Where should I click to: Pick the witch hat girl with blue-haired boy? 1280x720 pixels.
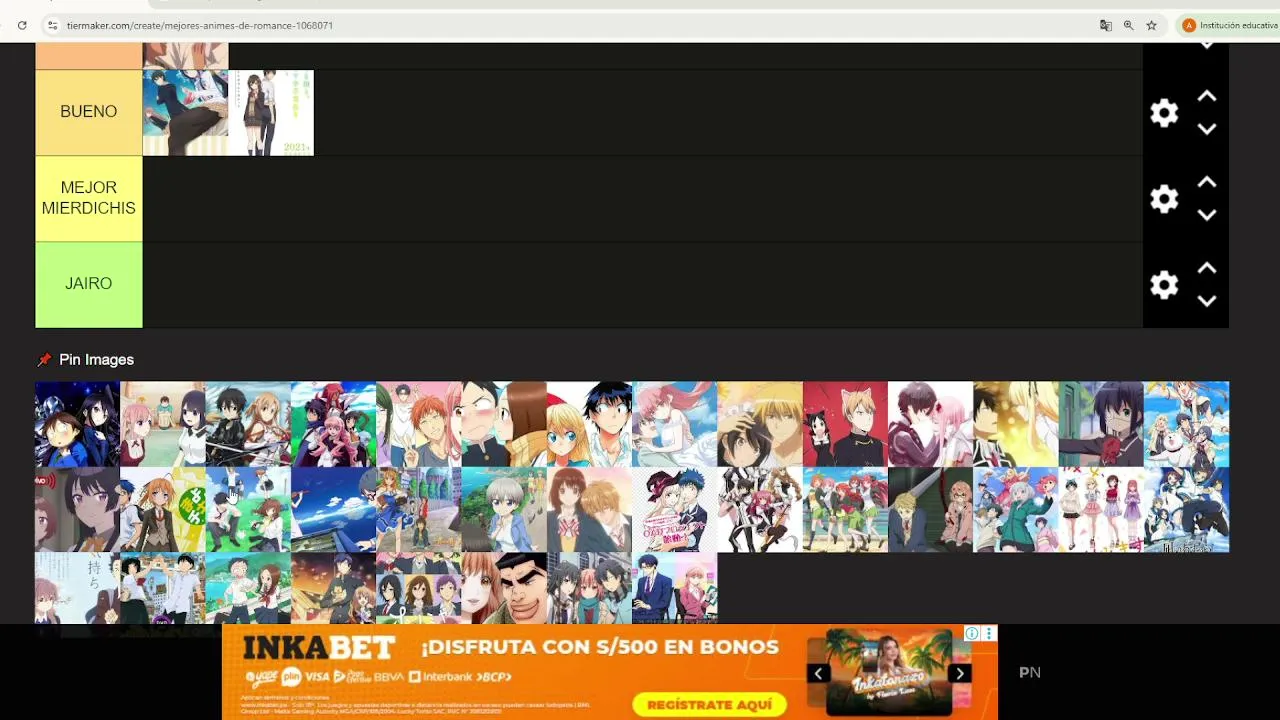pyautogui.click(x=675, y=510)
